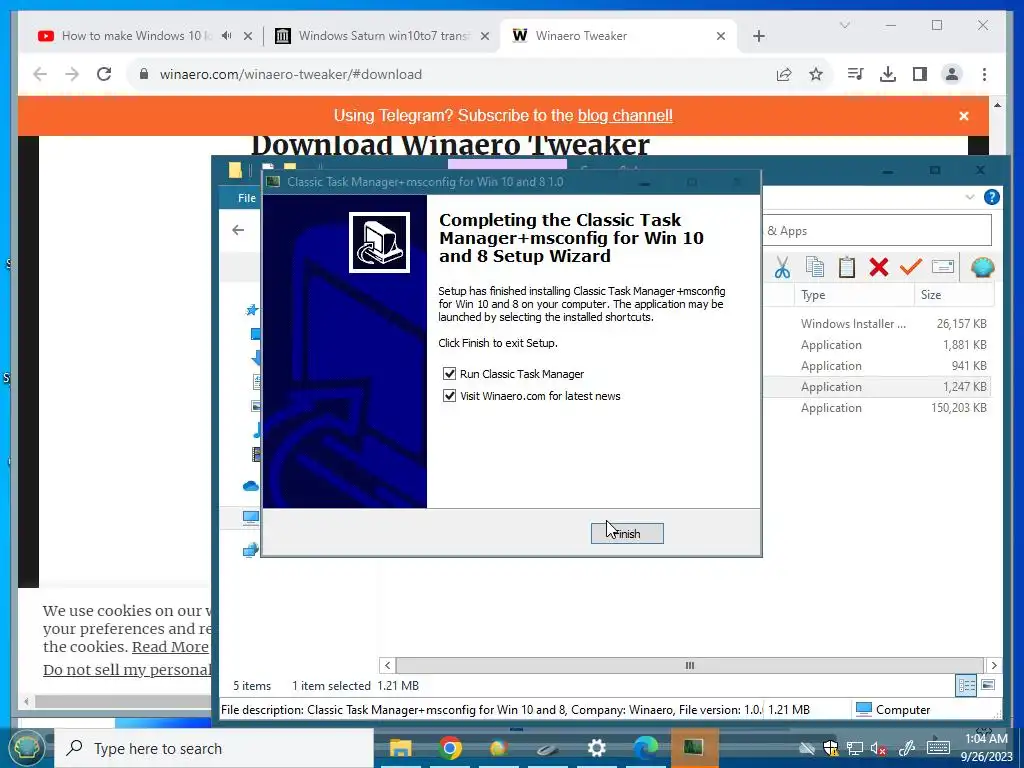Toggle Chrome side panel icon
This screenshot has width=1024, height=768.
pyautogui.click(x=920, y=74)
